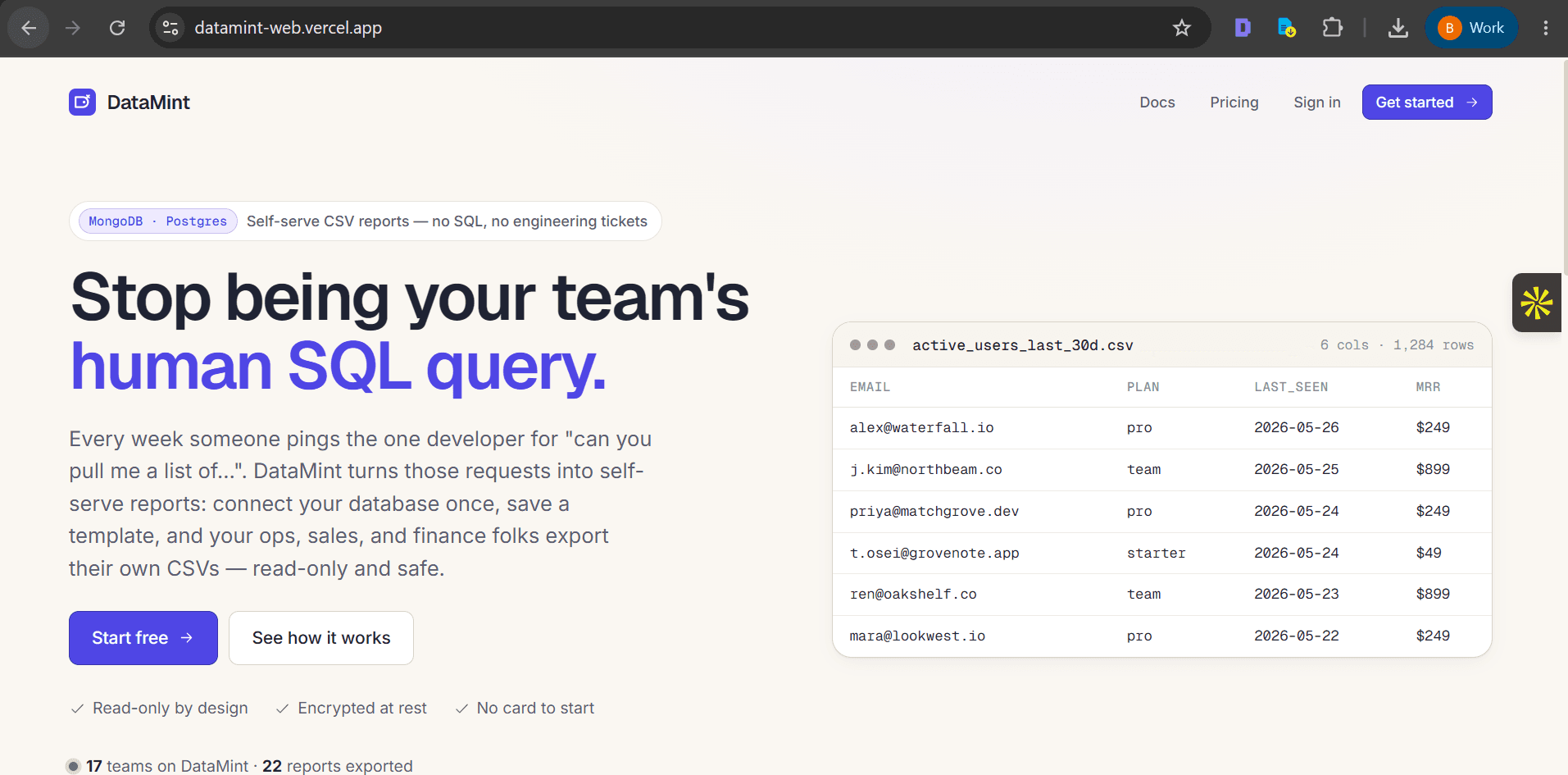Open the Pricing navigation link
This screenshot has width=1568, height=775.
[x=1234, y=103]
